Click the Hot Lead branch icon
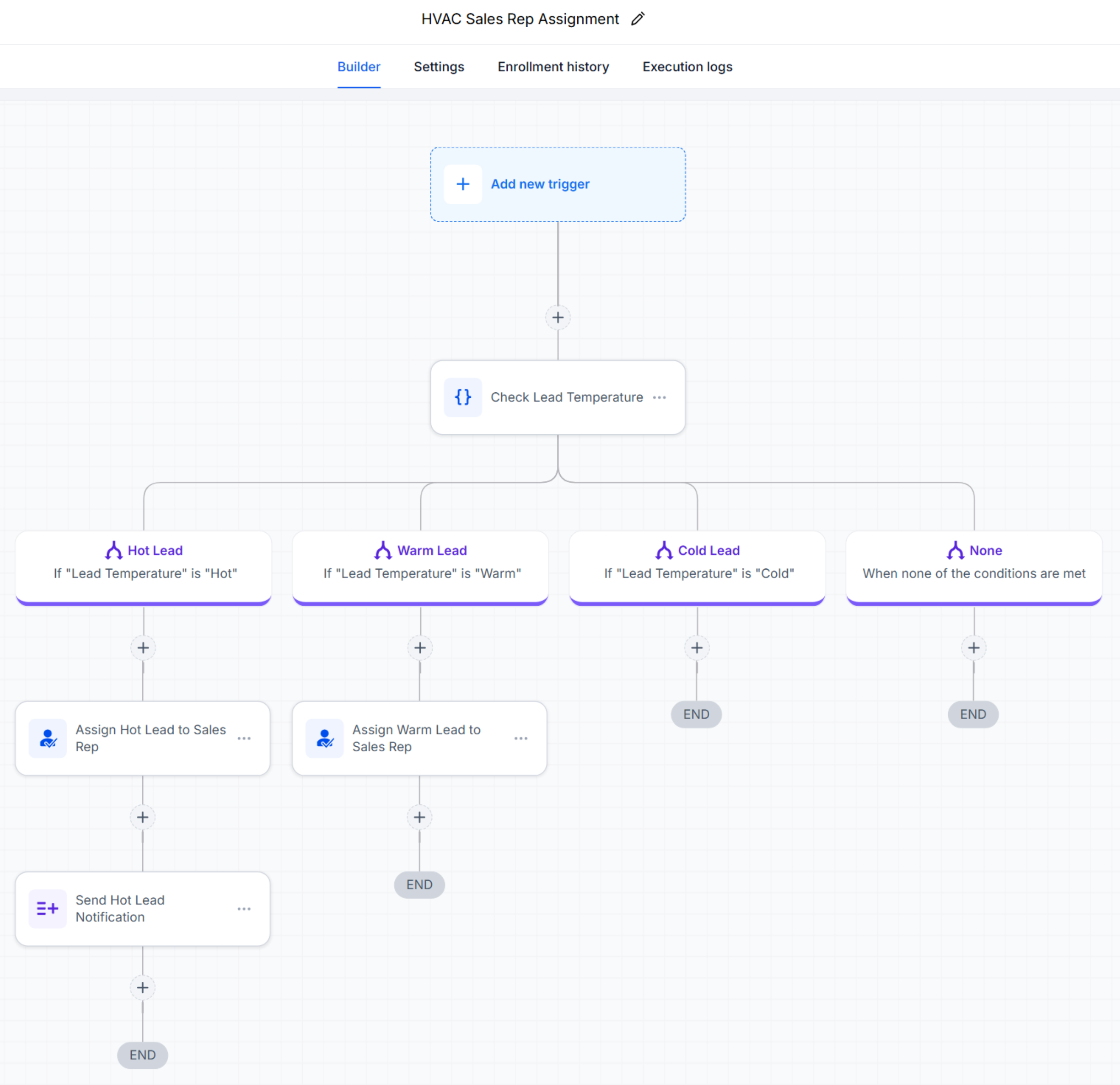This screenshot has height=1085, width=1120. click(114, 550)
